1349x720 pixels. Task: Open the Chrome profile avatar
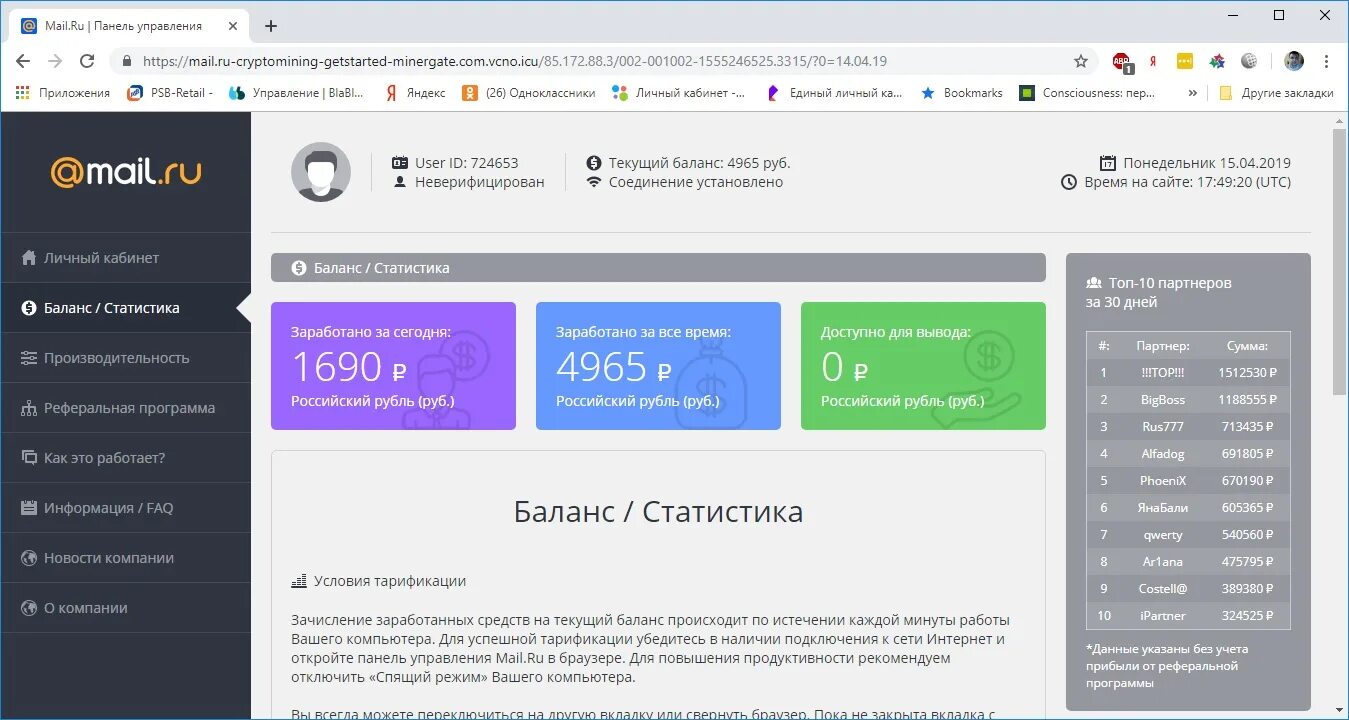[1294, 61]
